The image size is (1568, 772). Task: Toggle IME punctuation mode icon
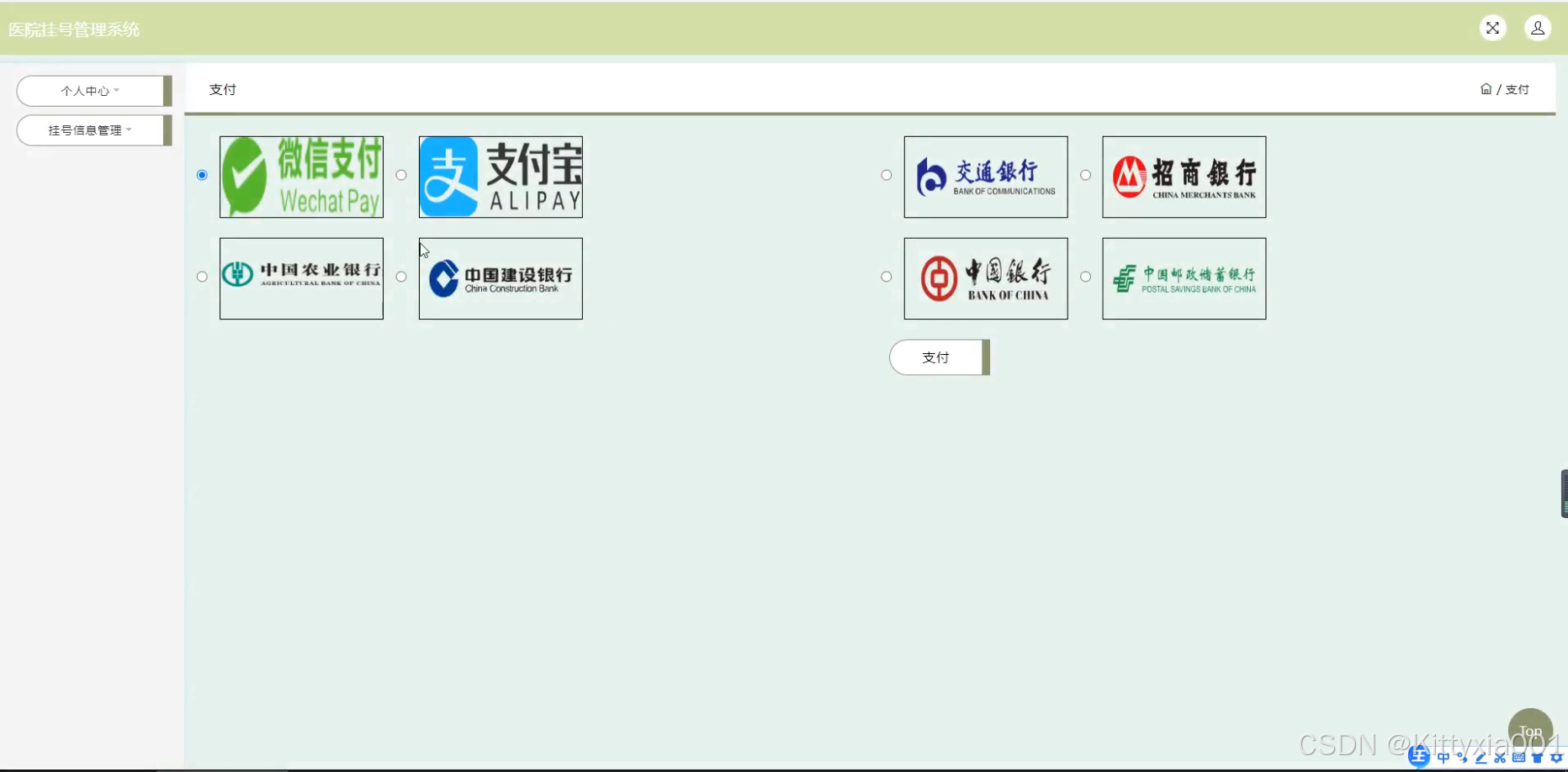point(1462,758)
